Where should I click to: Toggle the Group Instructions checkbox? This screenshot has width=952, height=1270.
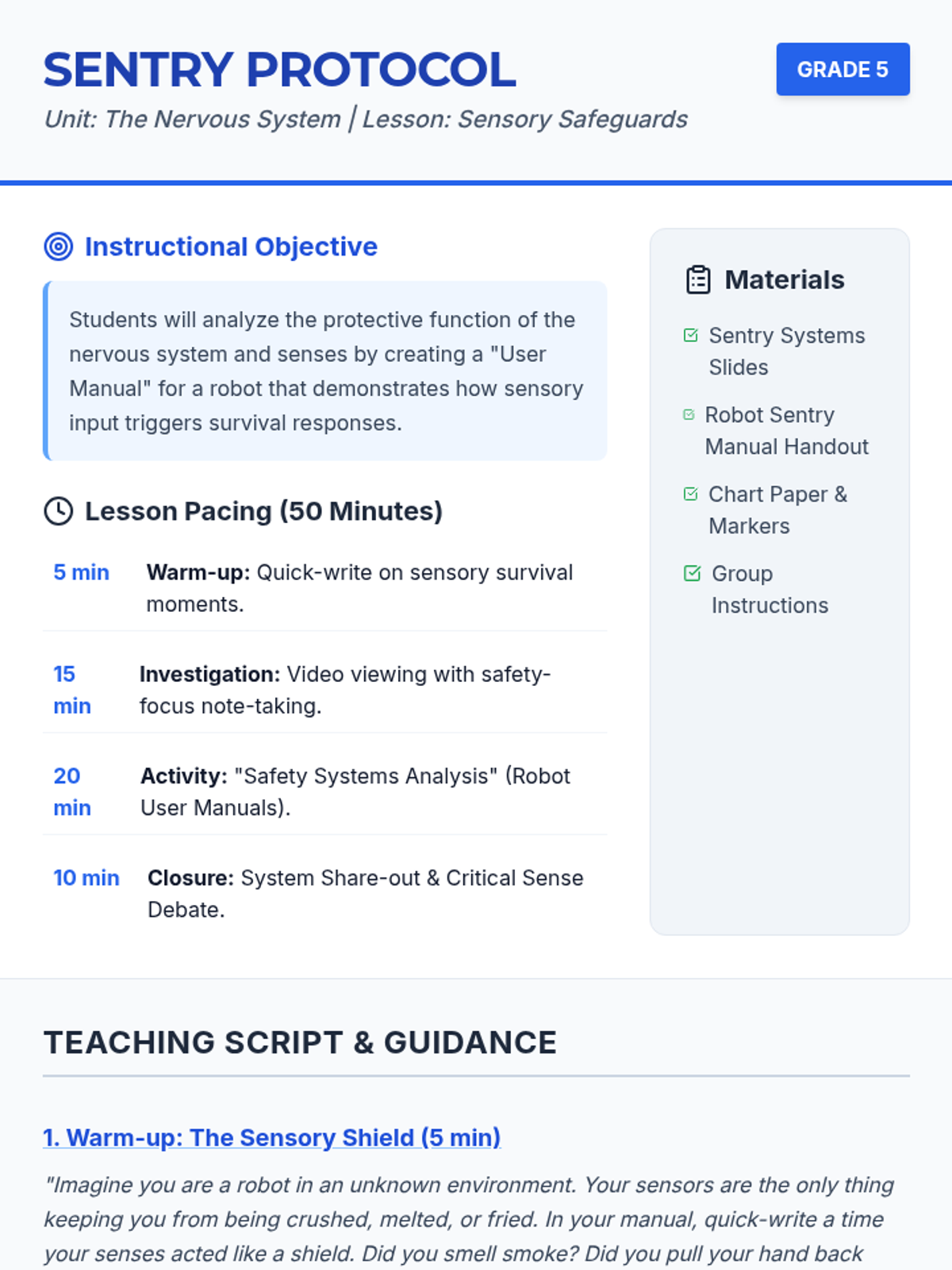693,573
